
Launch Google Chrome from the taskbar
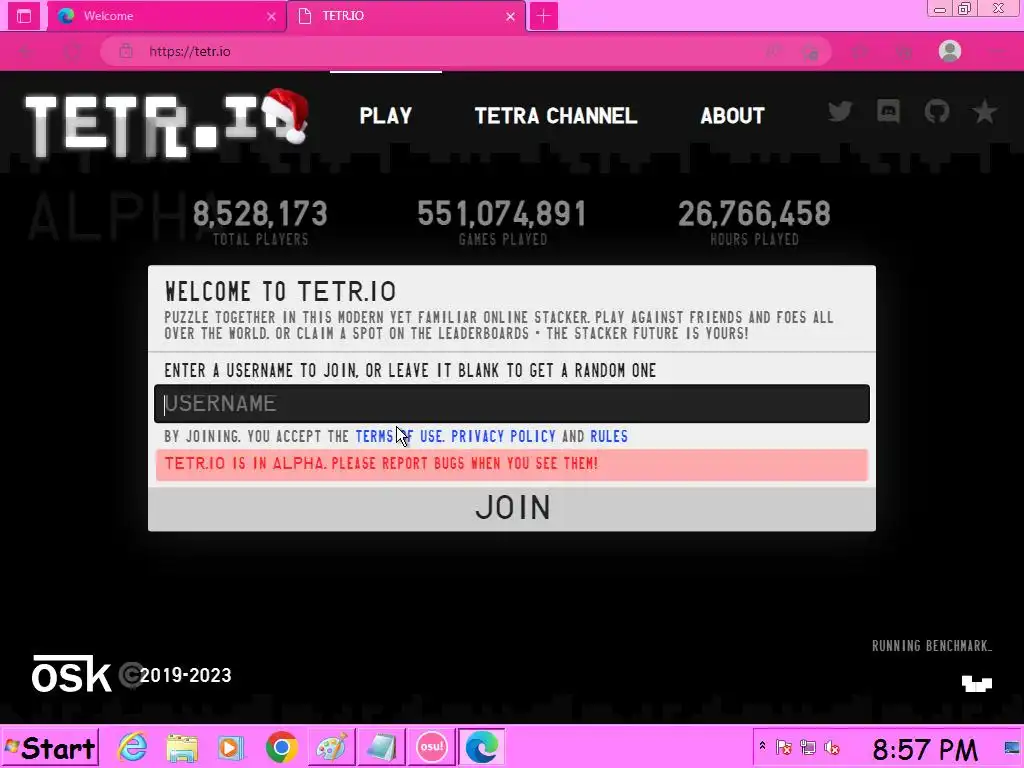coord(281,747)
